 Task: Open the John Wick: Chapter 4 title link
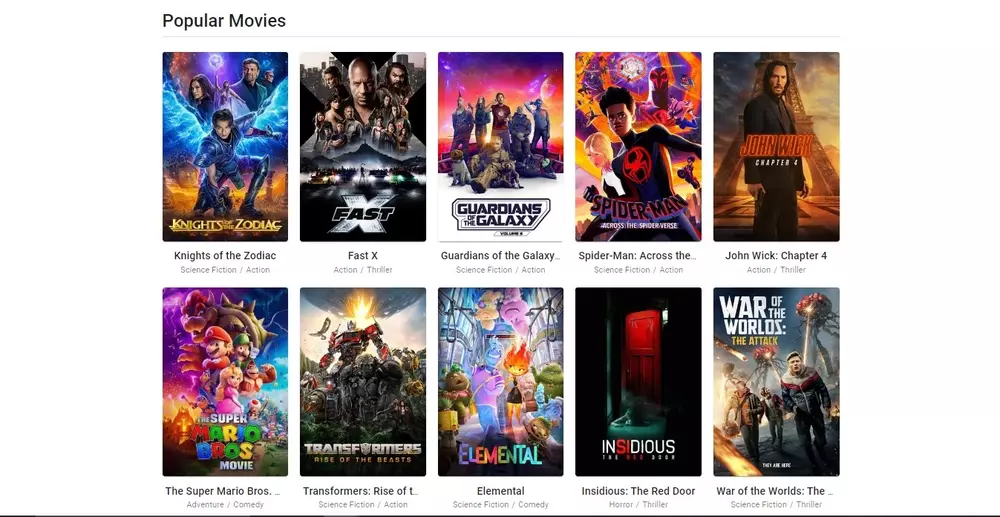(x=776, y=256)
